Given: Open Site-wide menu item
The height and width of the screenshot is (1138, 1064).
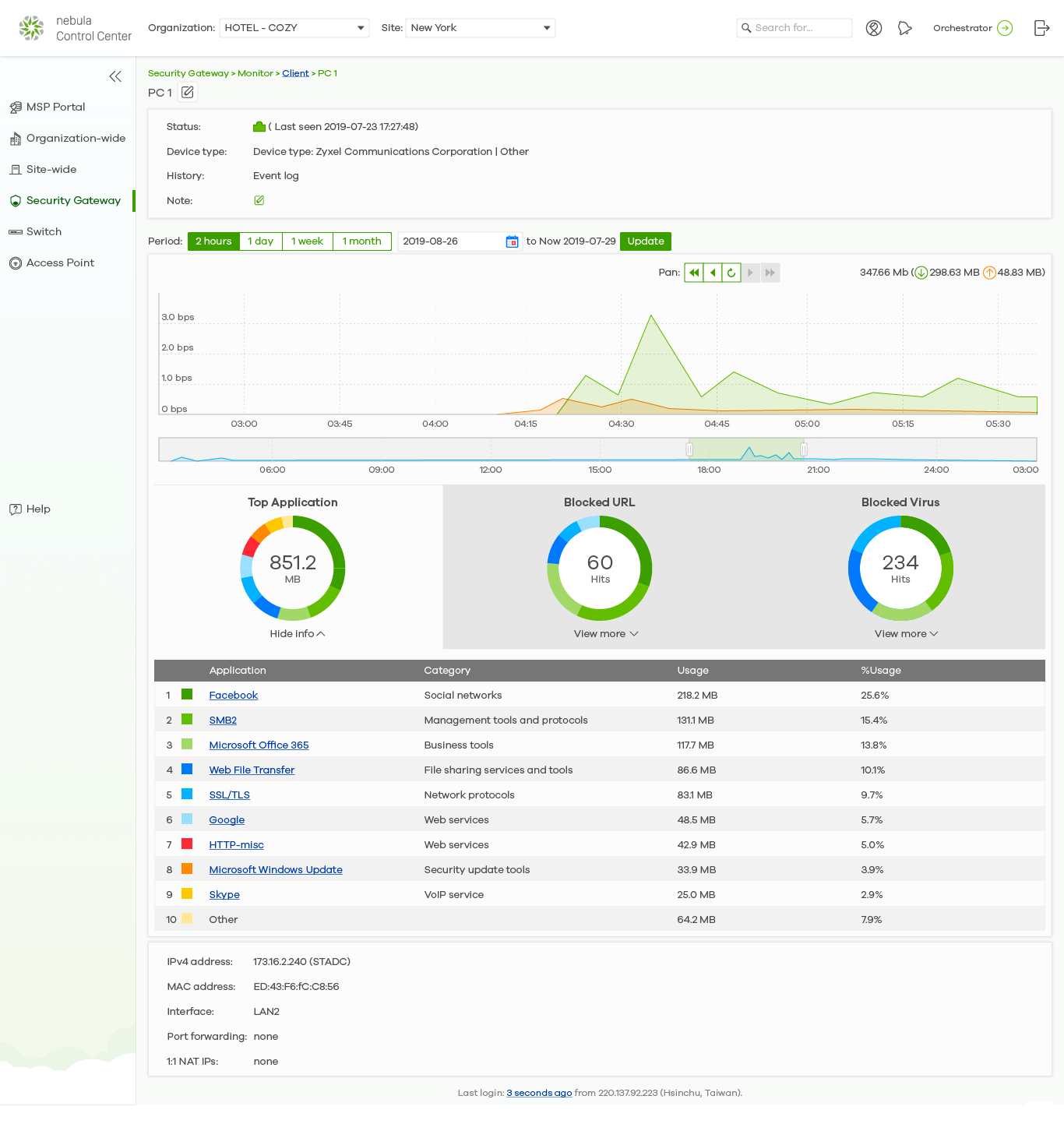Looking at the screenshot, I should pyautogui.click(x=43, y=169).
